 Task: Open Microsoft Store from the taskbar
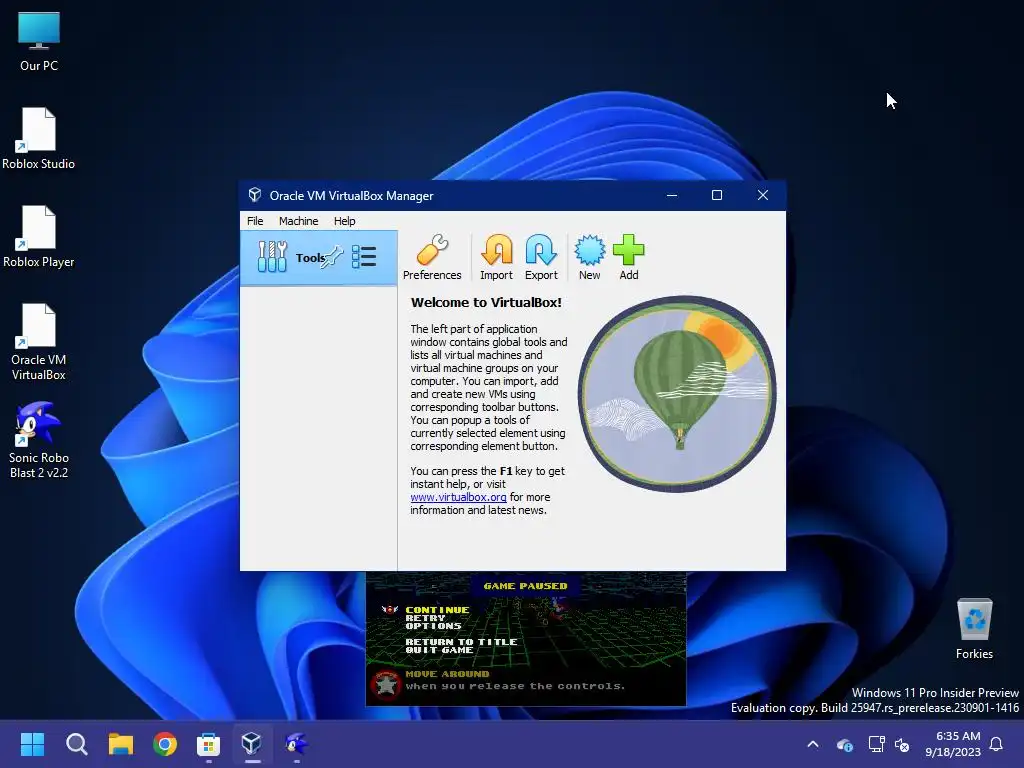(x=208, y=744)
